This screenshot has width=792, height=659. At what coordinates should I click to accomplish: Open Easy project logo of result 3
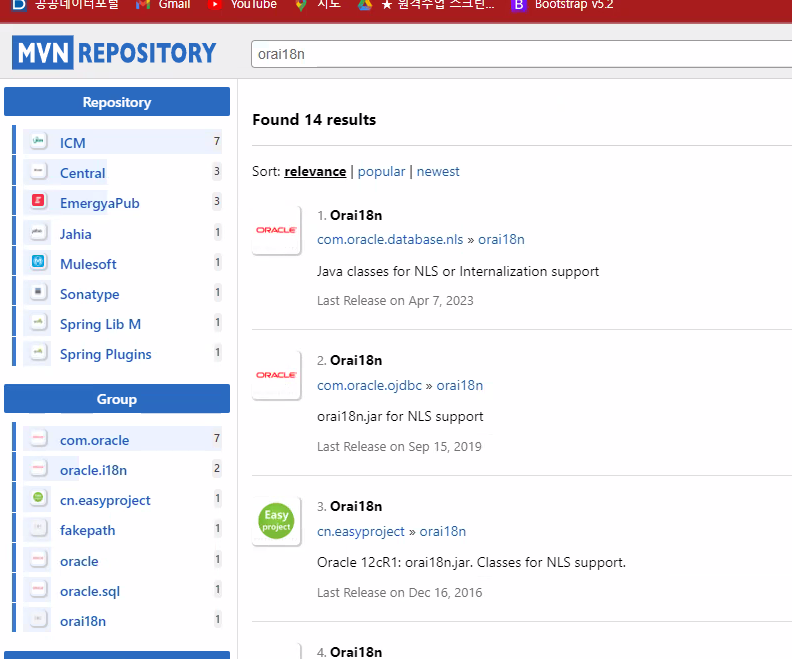[276, 521]
